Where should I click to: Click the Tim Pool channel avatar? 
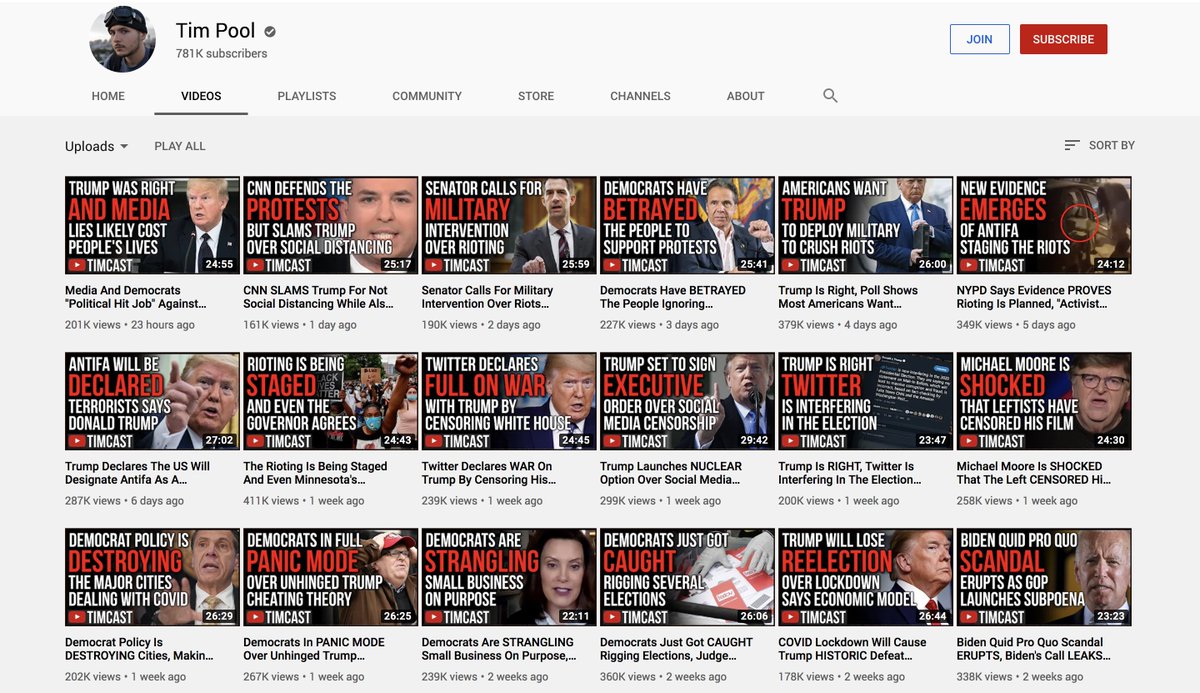click(122, 40)
